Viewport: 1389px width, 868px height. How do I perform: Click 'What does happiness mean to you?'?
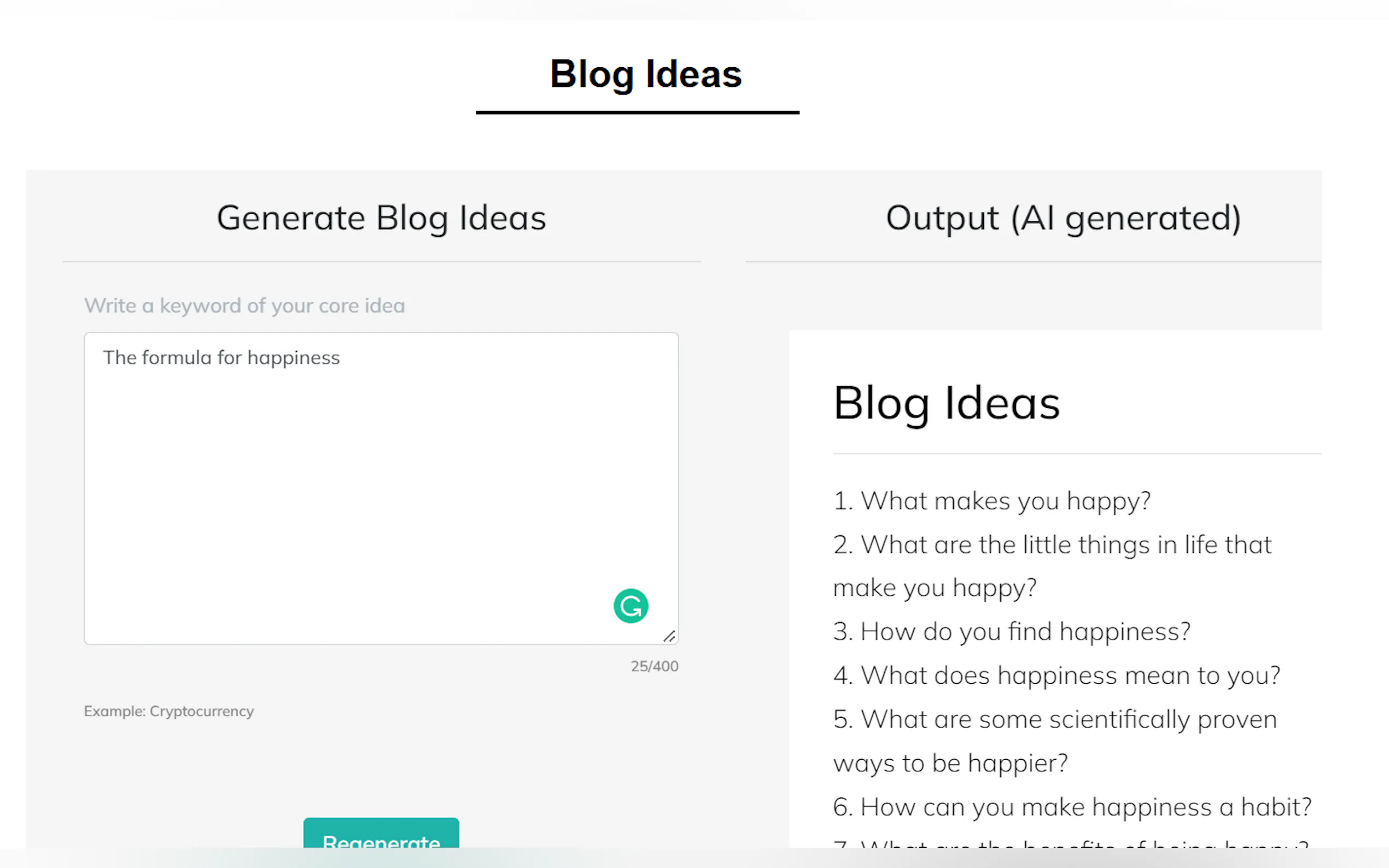1057,675
